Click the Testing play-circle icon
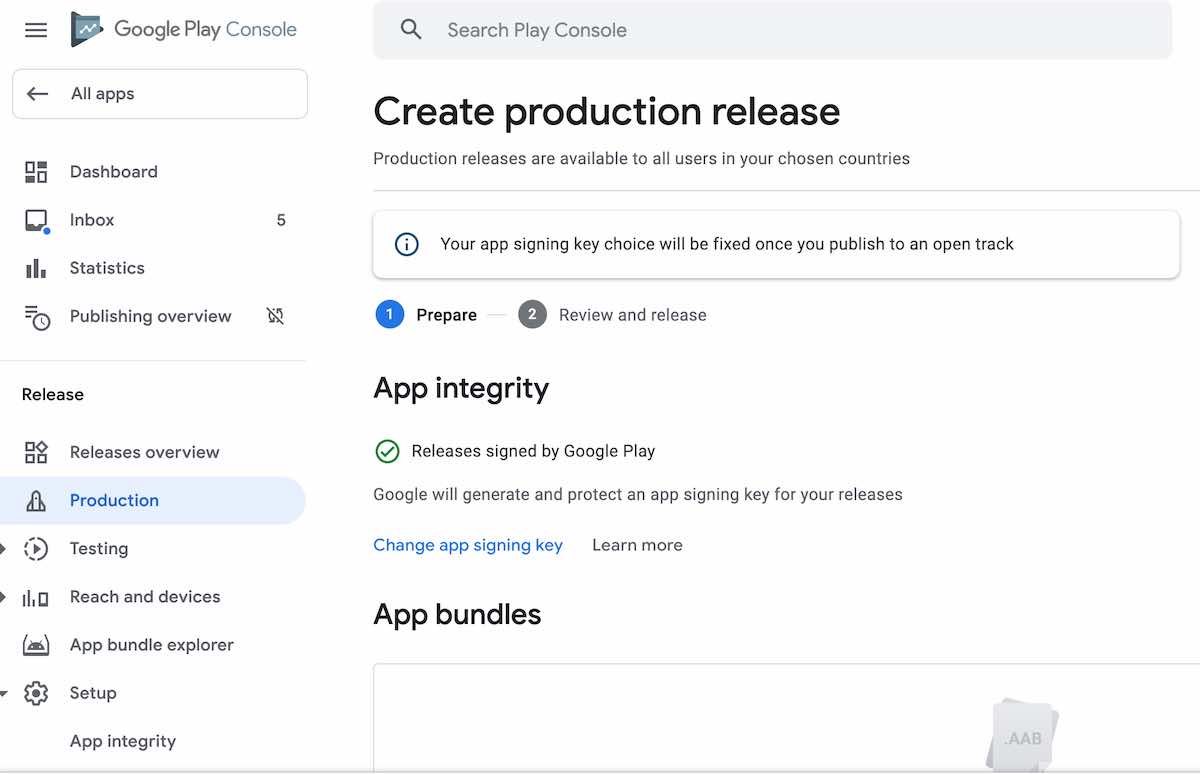1200x774 pixels. pos(36,549)
